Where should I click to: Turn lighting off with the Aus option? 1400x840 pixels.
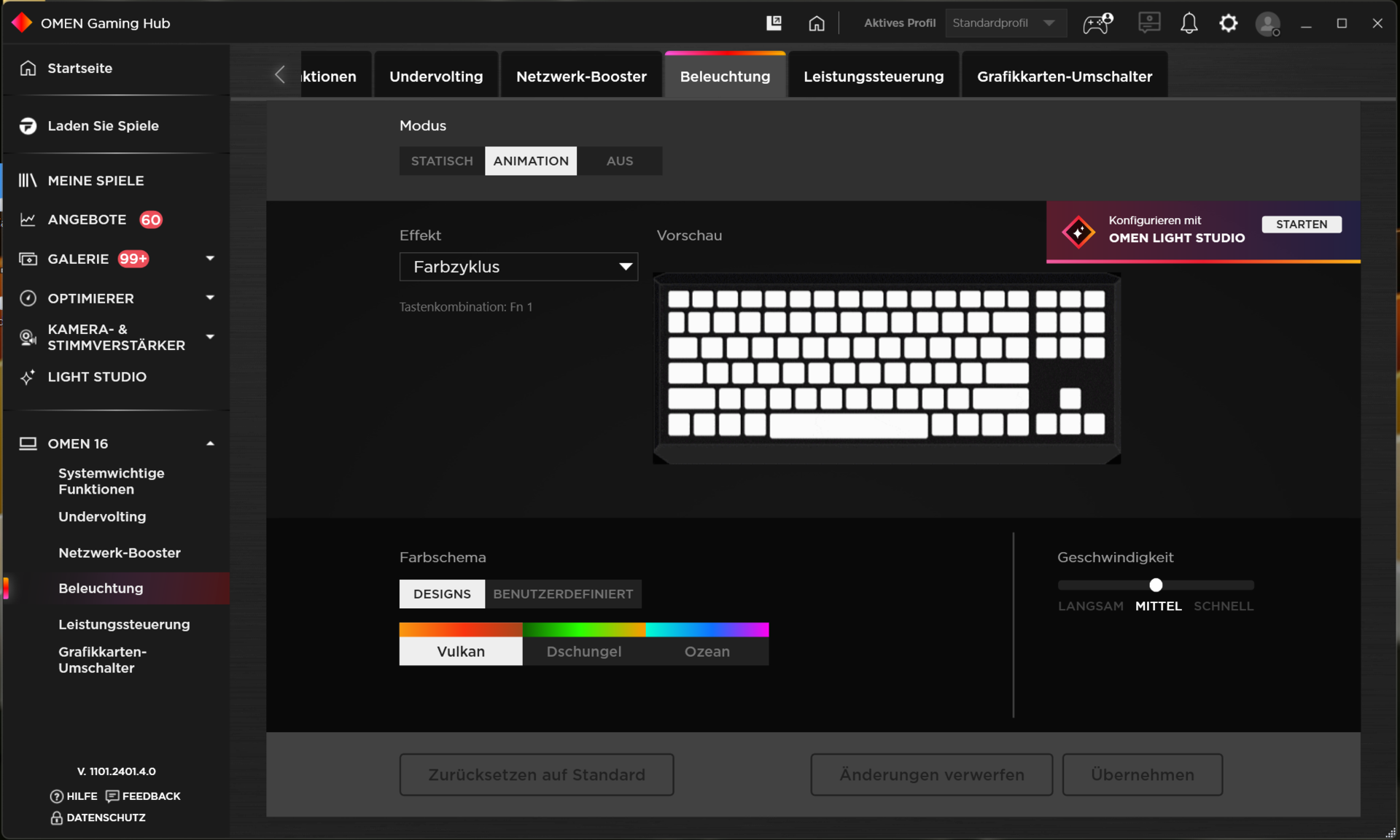619,161
